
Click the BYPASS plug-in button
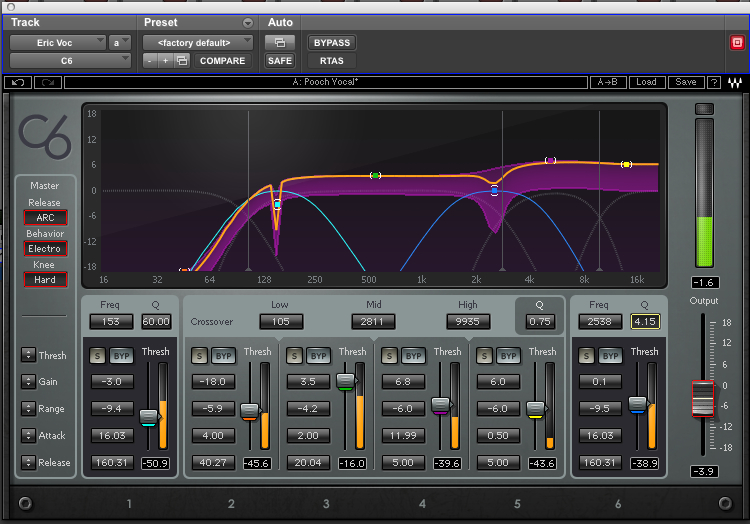332,43
